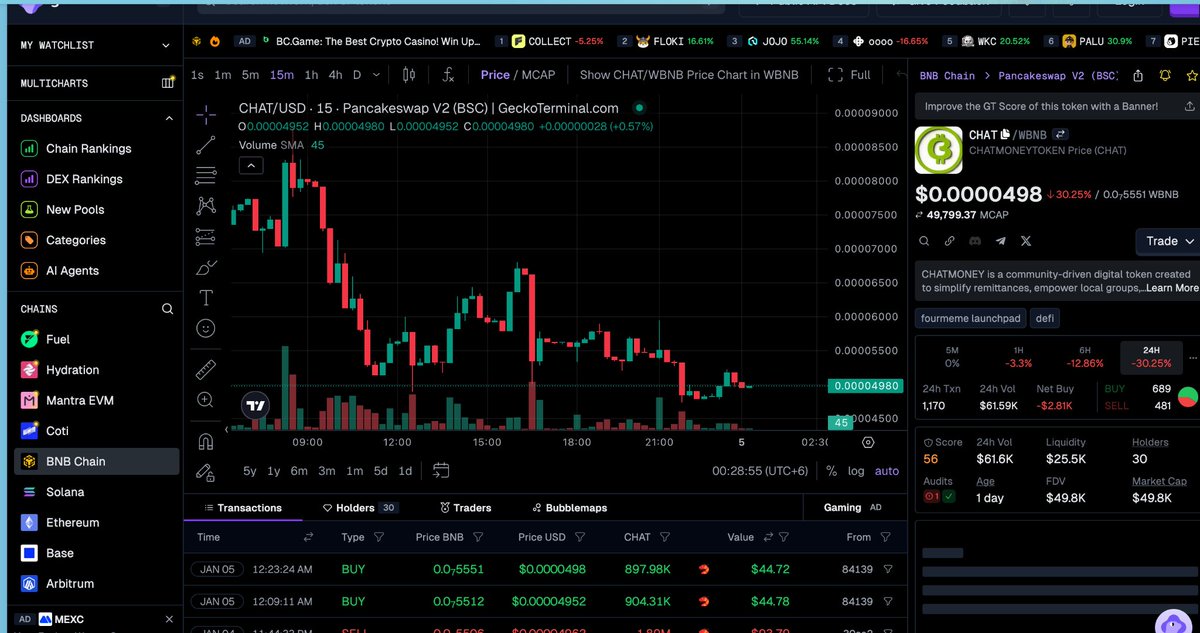The image size is (1200, 633).
Task: Toggle percent scale on chart
Action: (831, 471)
